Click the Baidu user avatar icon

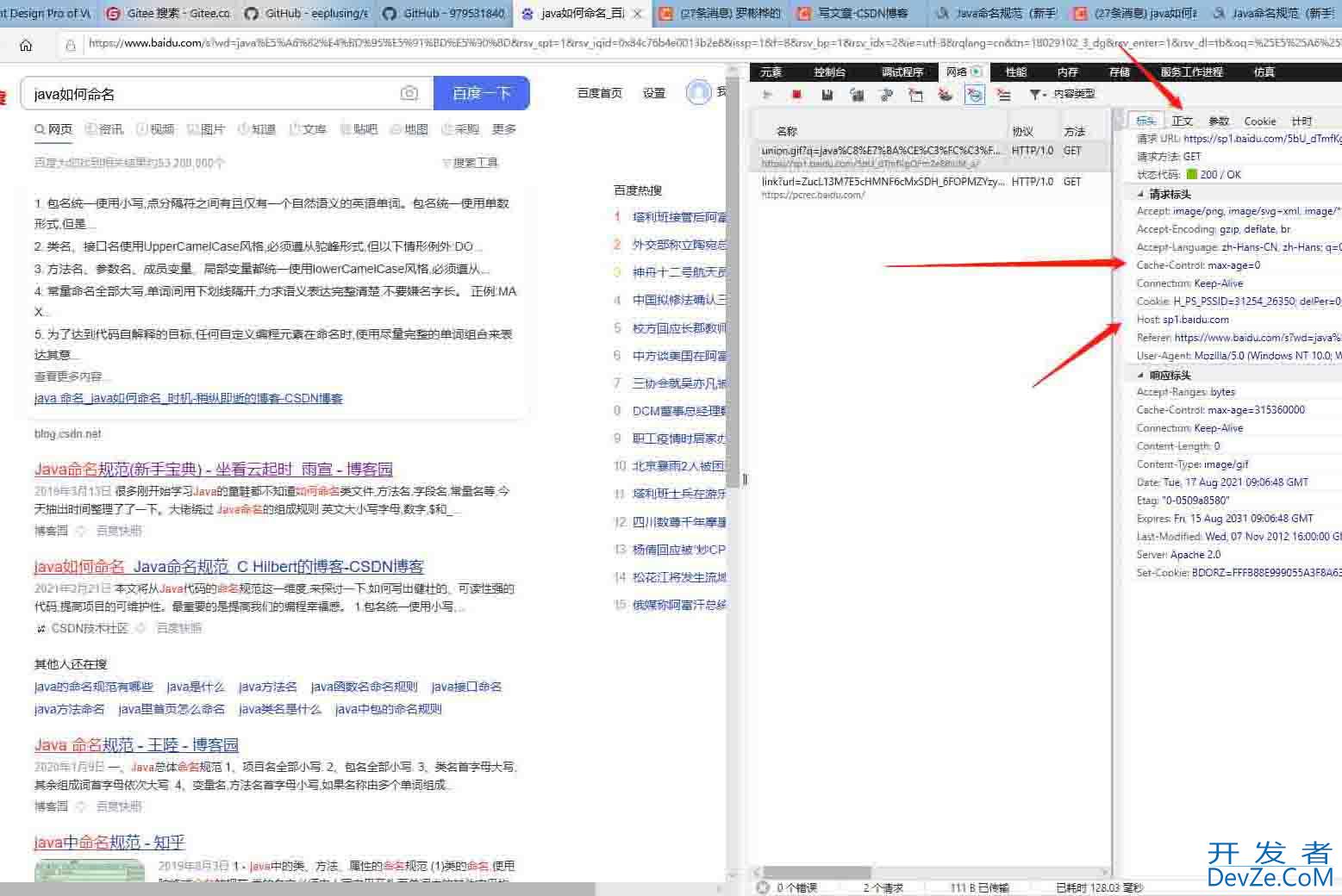[698, 92]
